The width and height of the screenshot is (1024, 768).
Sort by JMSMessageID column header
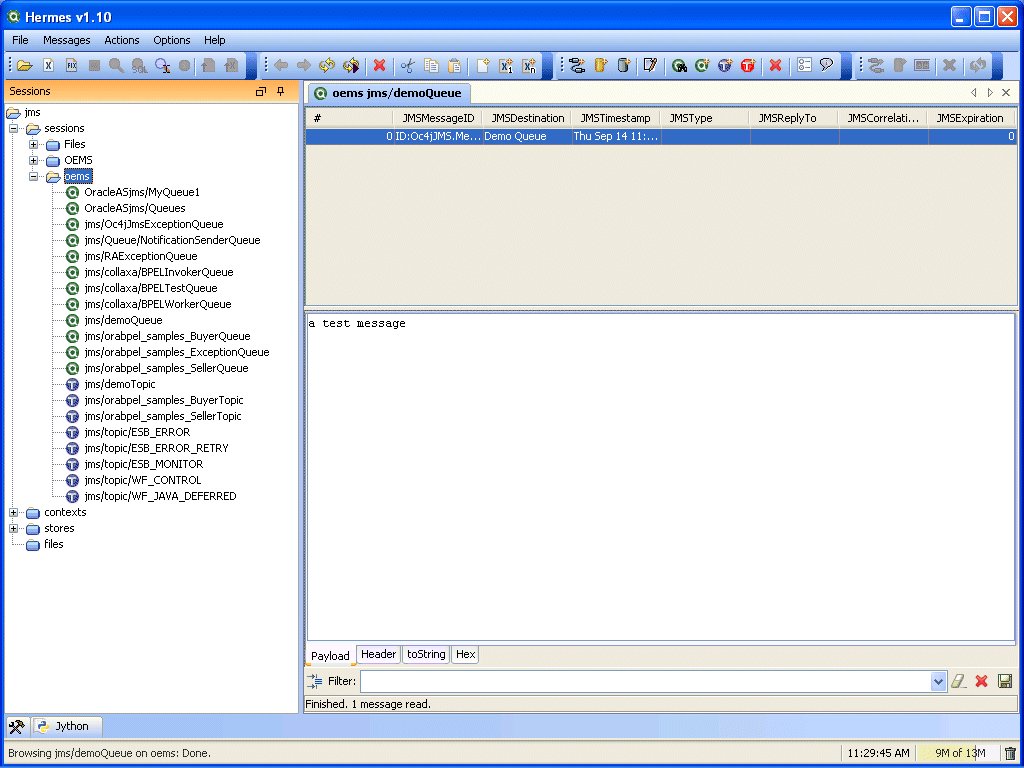438,118
